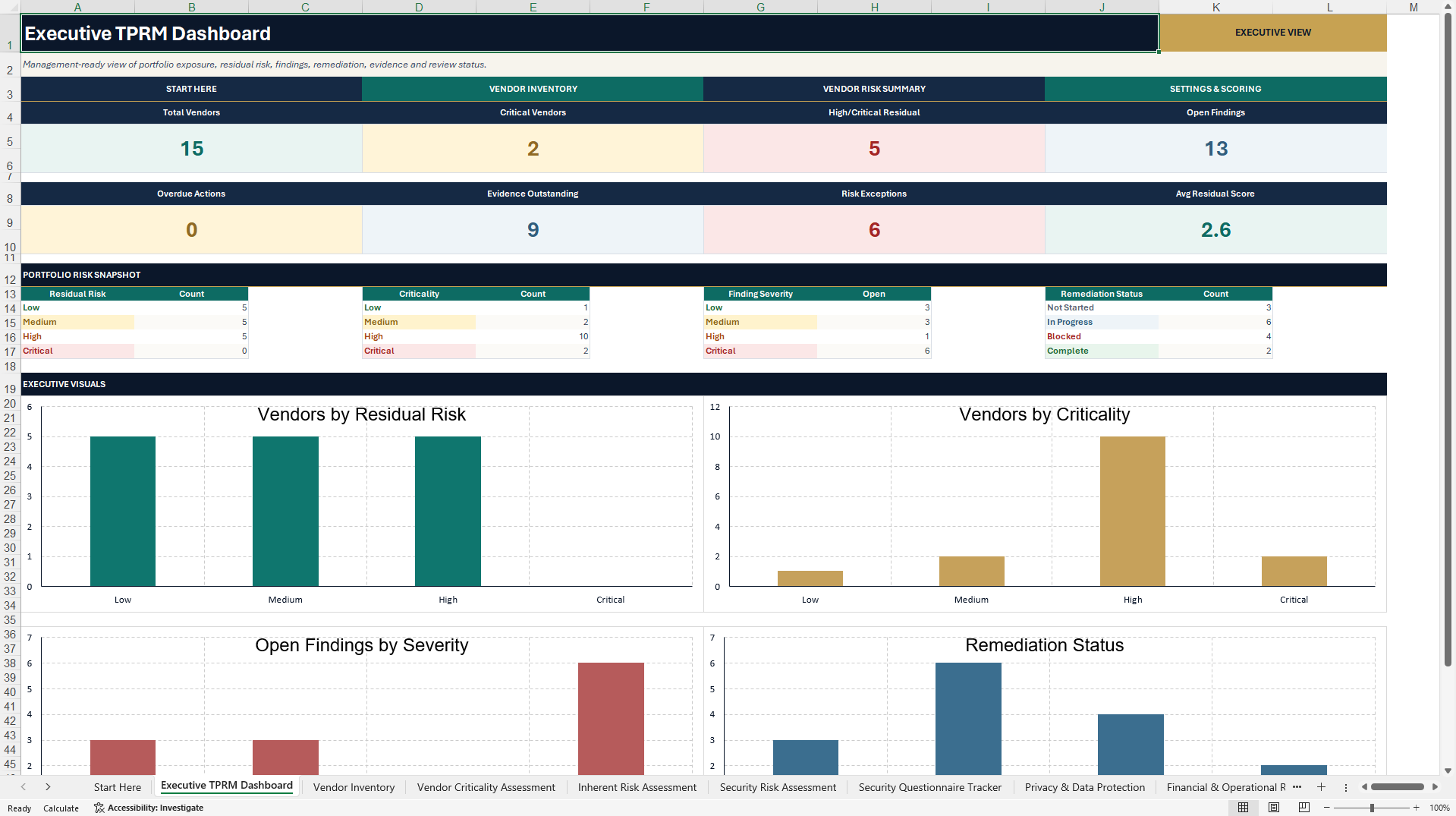This screenshot has height=816, width=1456.
Task: Click EXECUTIVE VIEW gold cell
Action: (1272, 33)
